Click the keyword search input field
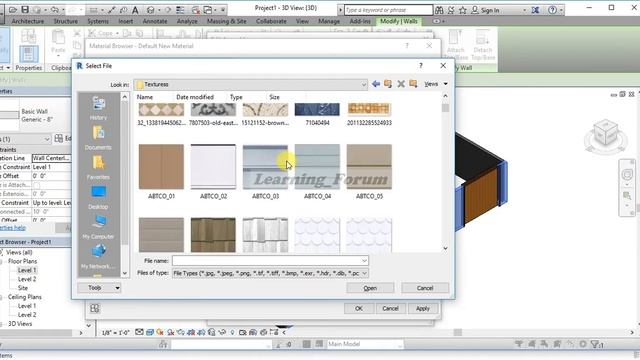This screenshot has width=640, height=360. [x=388, y=10]
